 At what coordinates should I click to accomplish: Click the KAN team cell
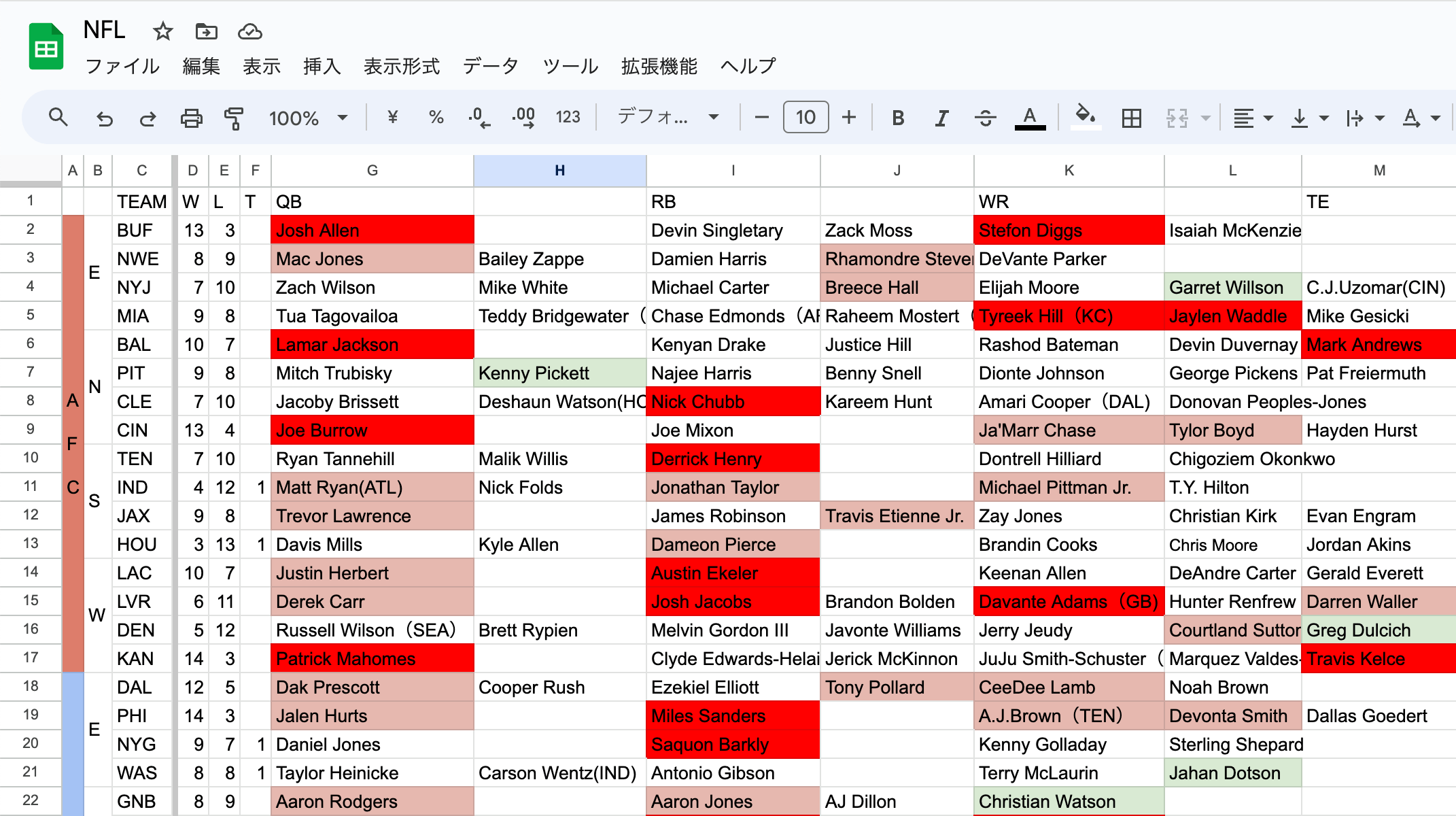tap(141, 659)
